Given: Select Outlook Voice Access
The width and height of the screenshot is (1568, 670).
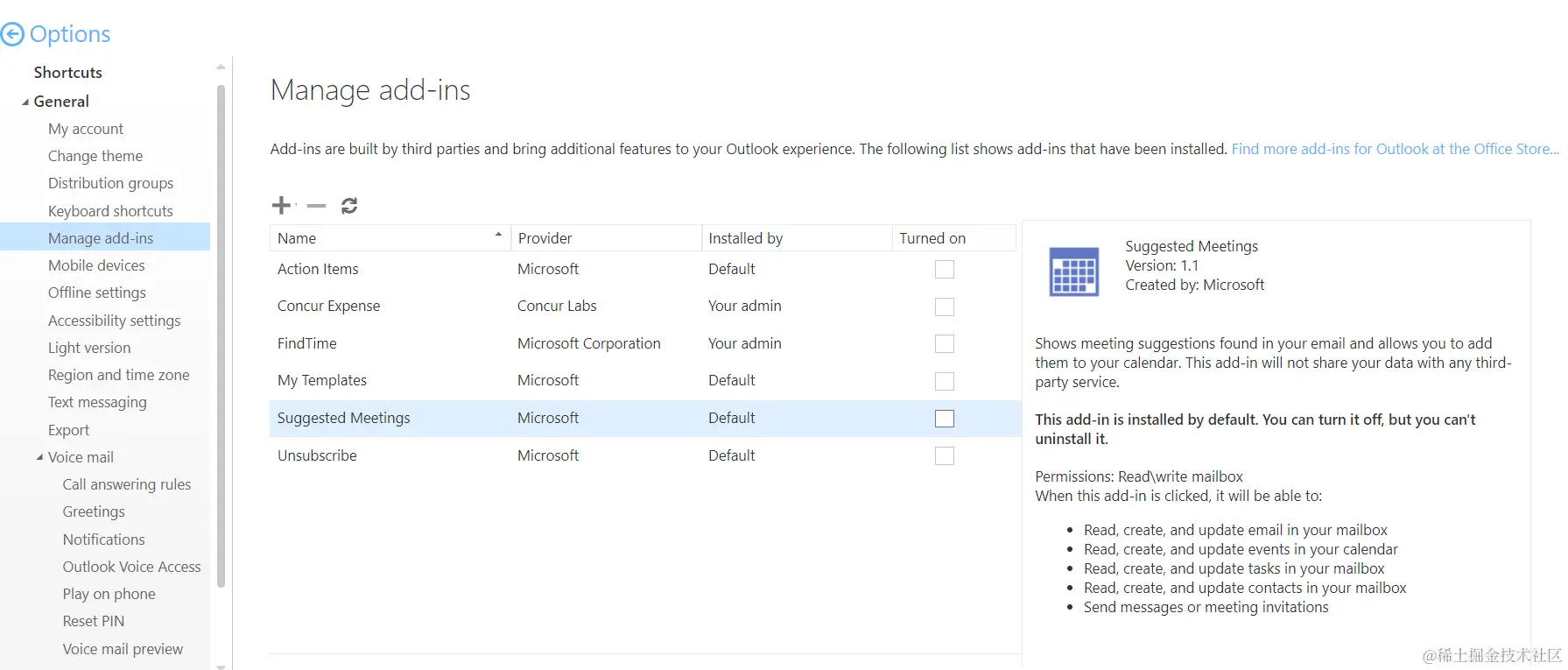Looking at the screenshot, I should coord(132,567).
